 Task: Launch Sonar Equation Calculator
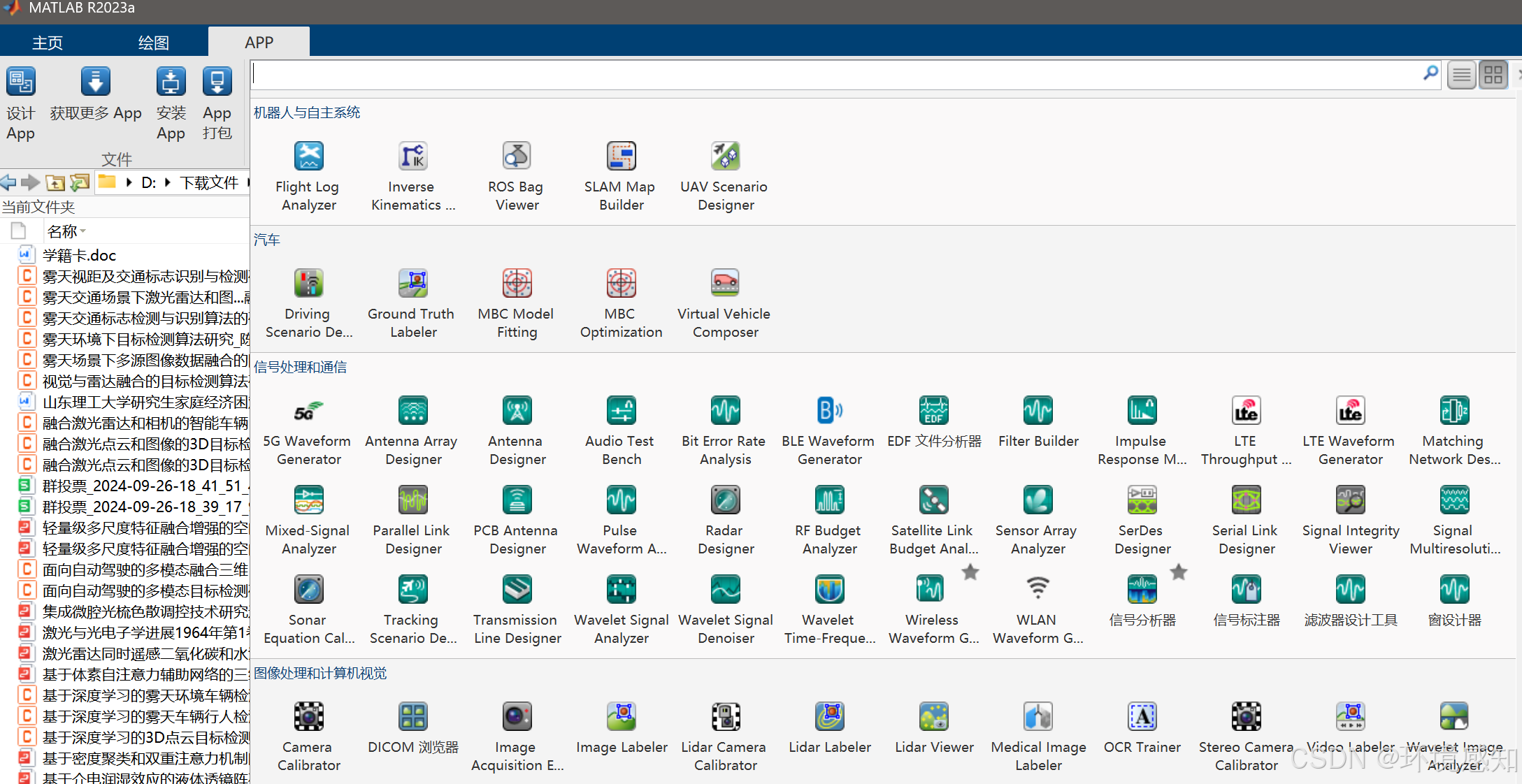(308, 609)
